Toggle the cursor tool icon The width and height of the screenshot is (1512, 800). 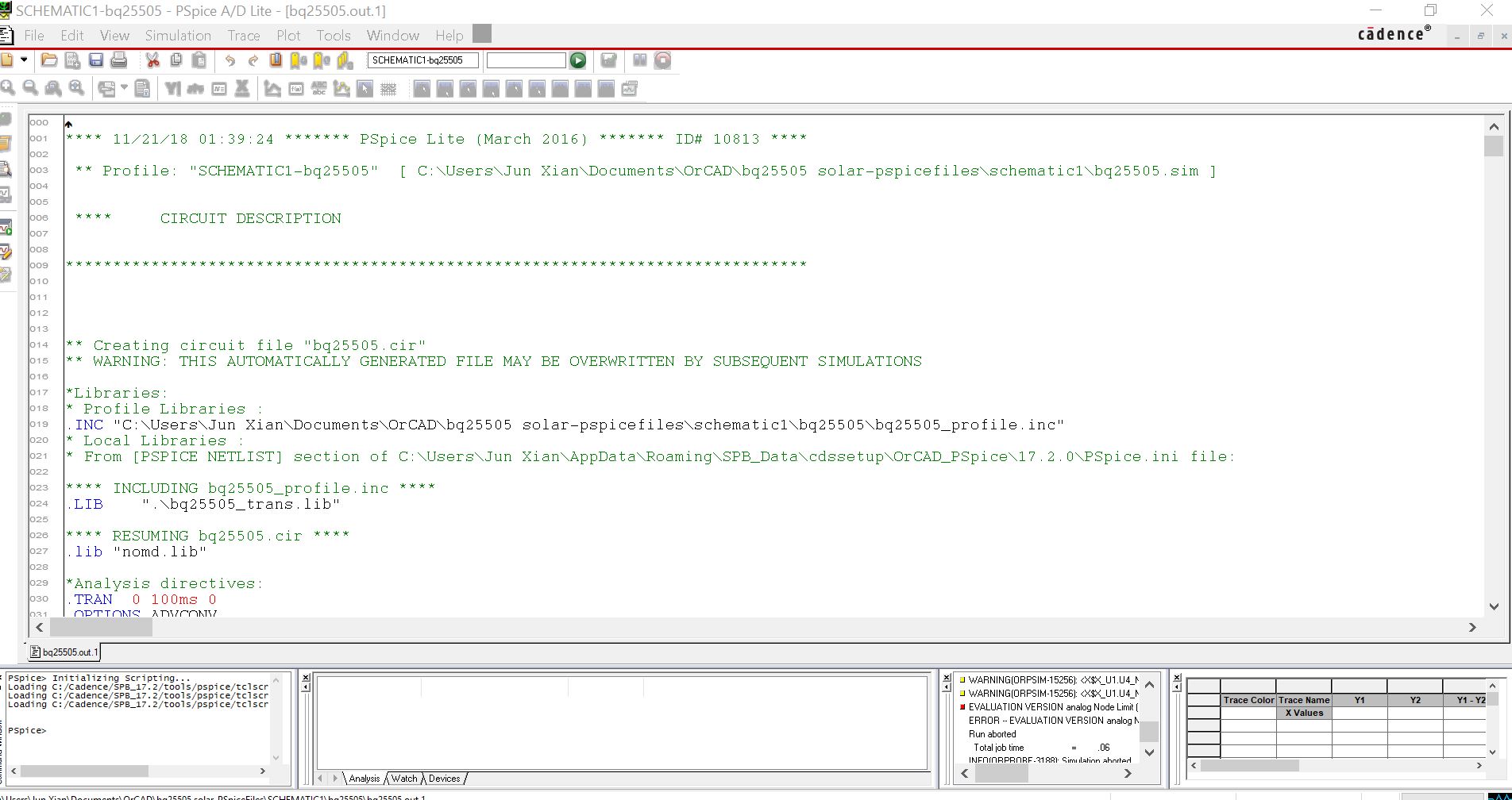coord(365,89)
